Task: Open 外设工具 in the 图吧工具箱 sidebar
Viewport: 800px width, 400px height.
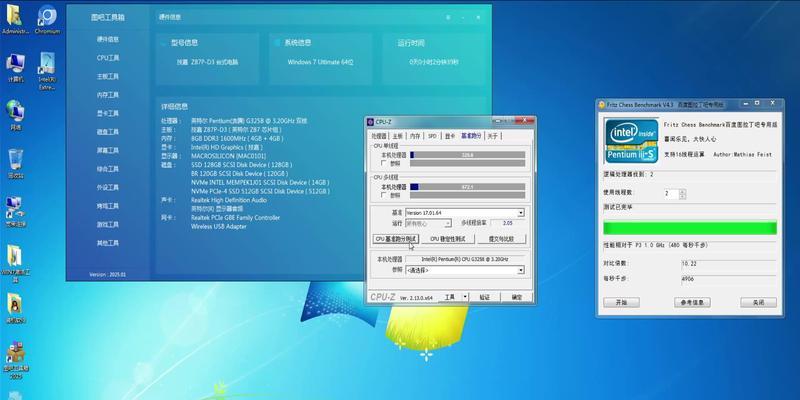Action: (108, 187)
